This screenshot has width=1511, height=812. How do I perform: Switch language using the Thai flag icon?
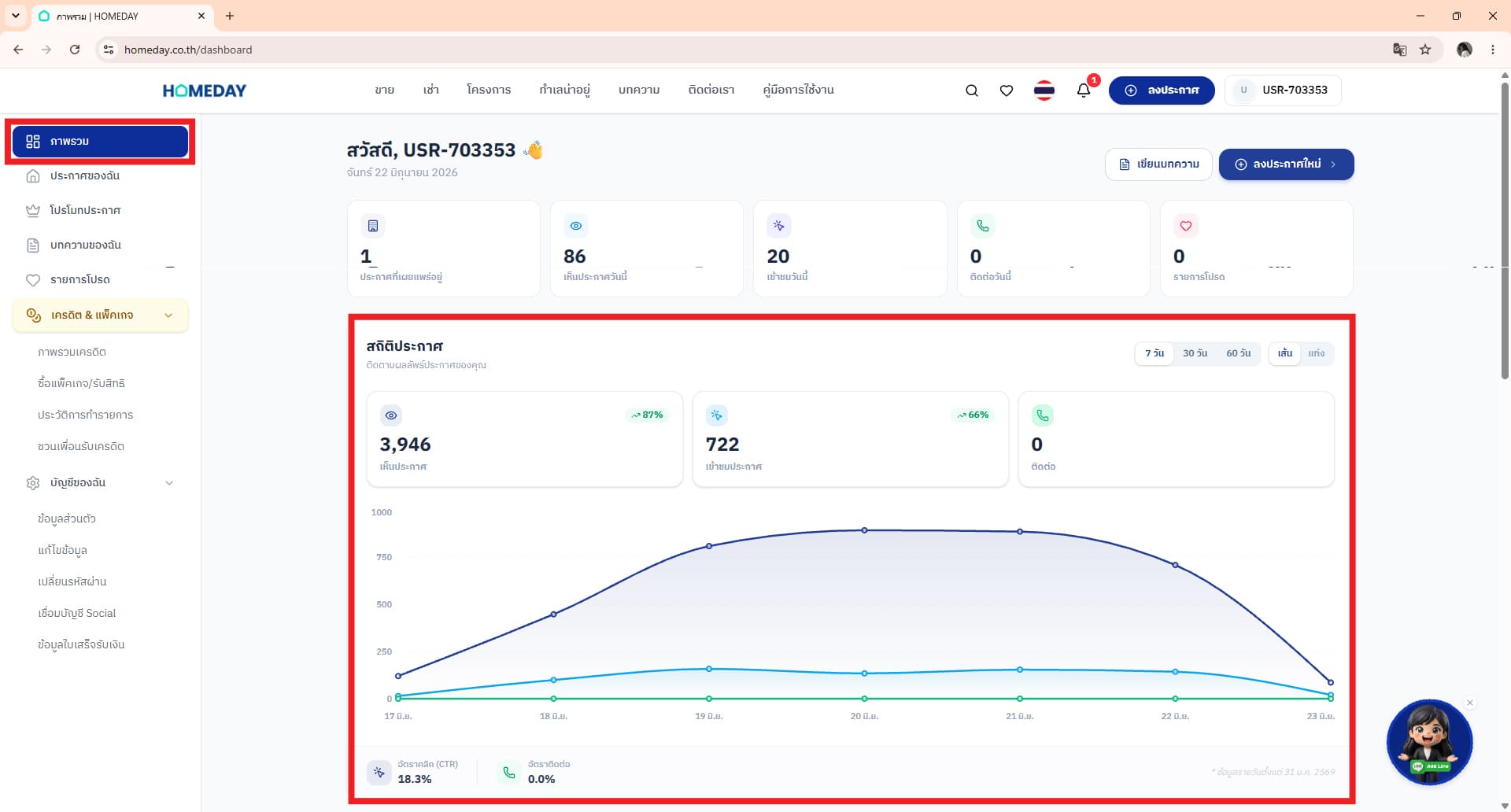pos(1044,90)
